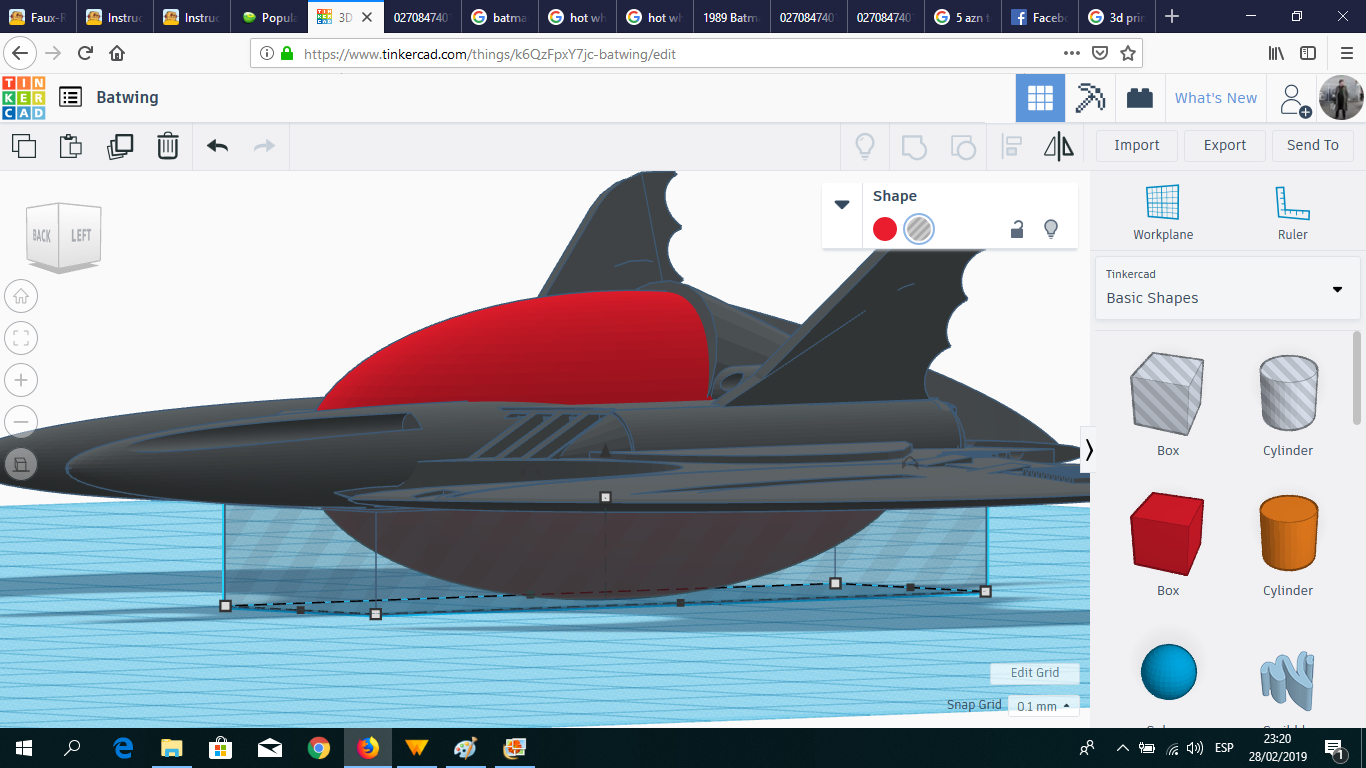Open the Basic Shapes category dropdown
Viewport: 1366px width, 768px height.
1227,288
